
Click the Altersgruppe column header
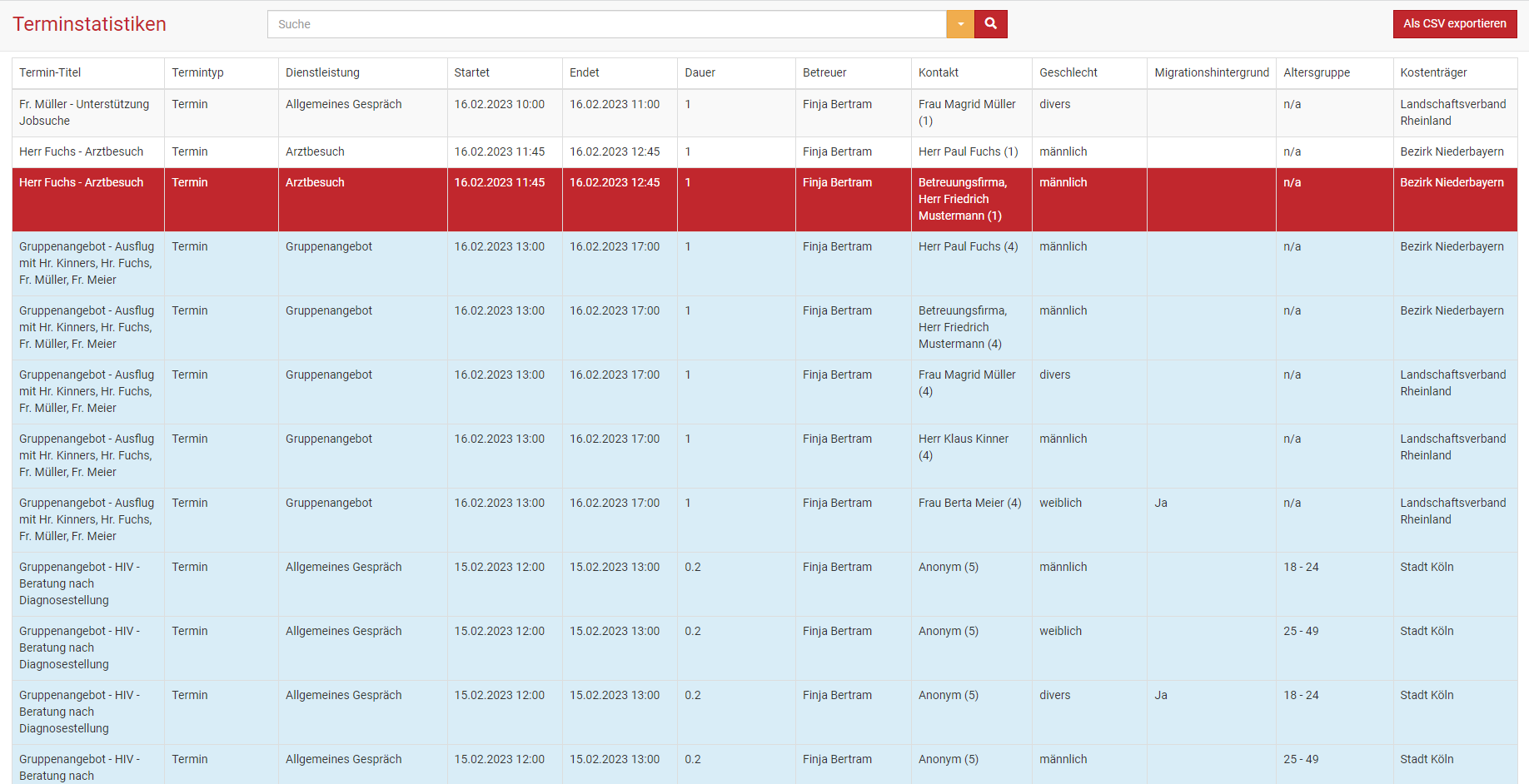pyautogui.click(x=1317, y=72)
